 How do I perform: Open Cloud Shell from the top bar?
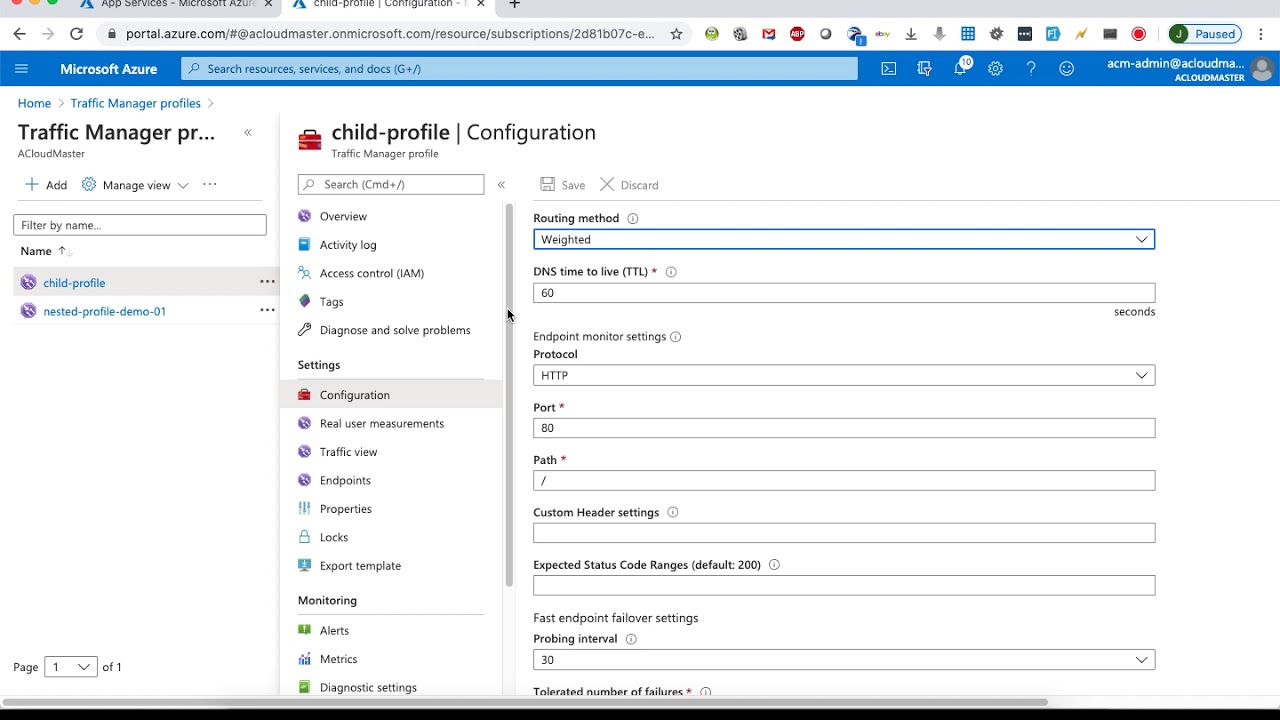pos(889,69)
